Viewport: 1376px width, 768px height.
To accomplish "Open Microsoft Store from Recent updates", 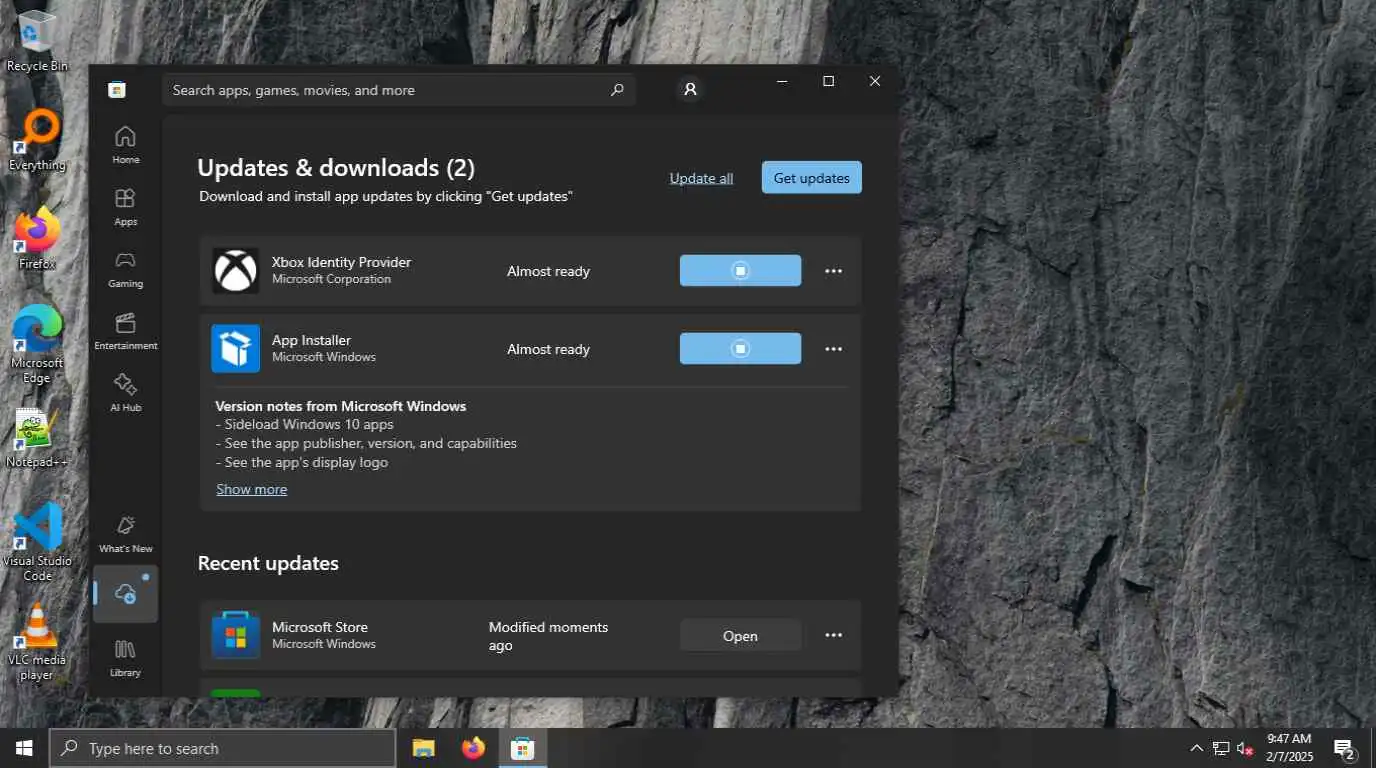I will pos(740,635).
